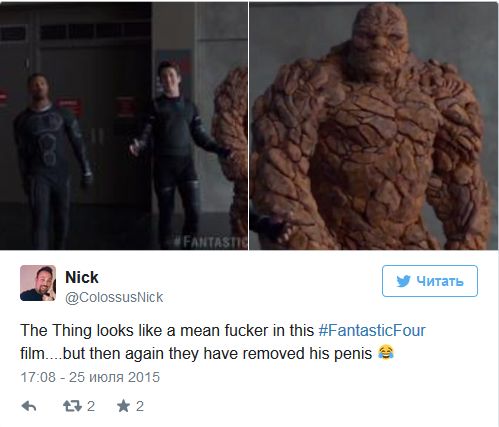
Task: Follow the user via the Читать button text
Action: [x=440, y=281]
